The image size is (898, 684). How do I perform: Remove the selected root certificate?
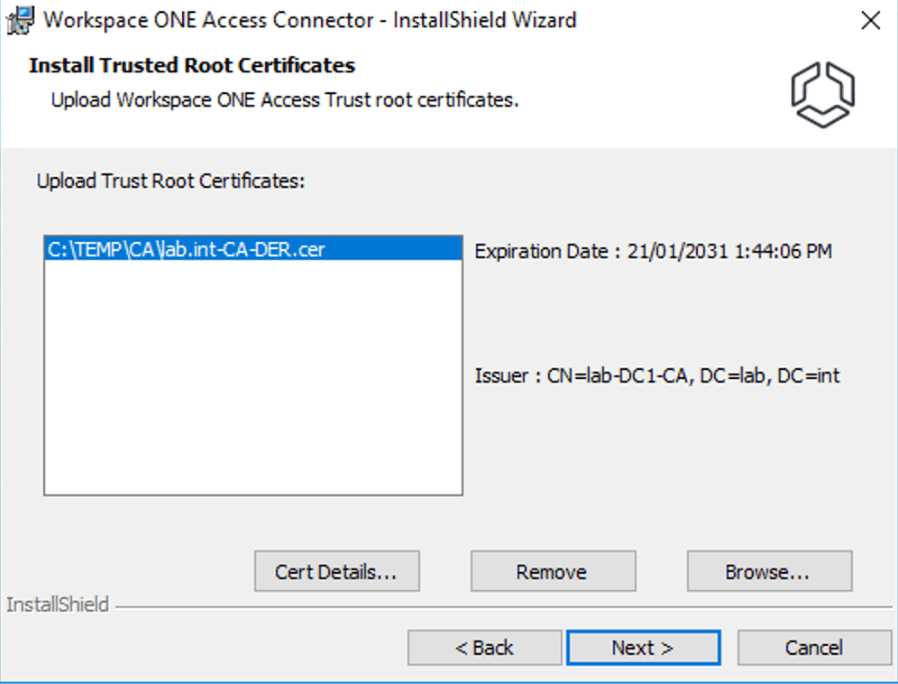click(552, 572)
